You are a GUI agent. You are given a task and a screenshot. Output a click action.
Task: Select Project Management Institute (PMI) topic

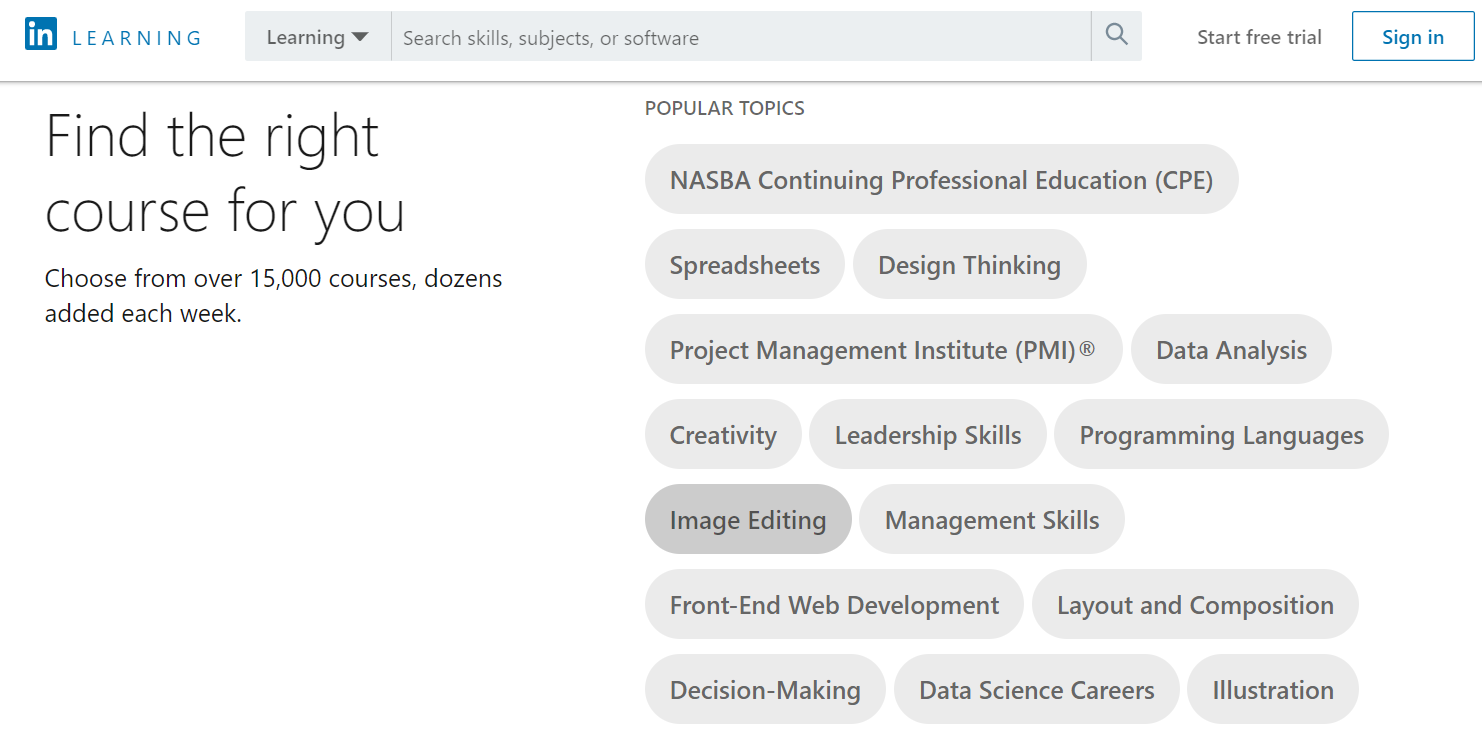(883, 350)
